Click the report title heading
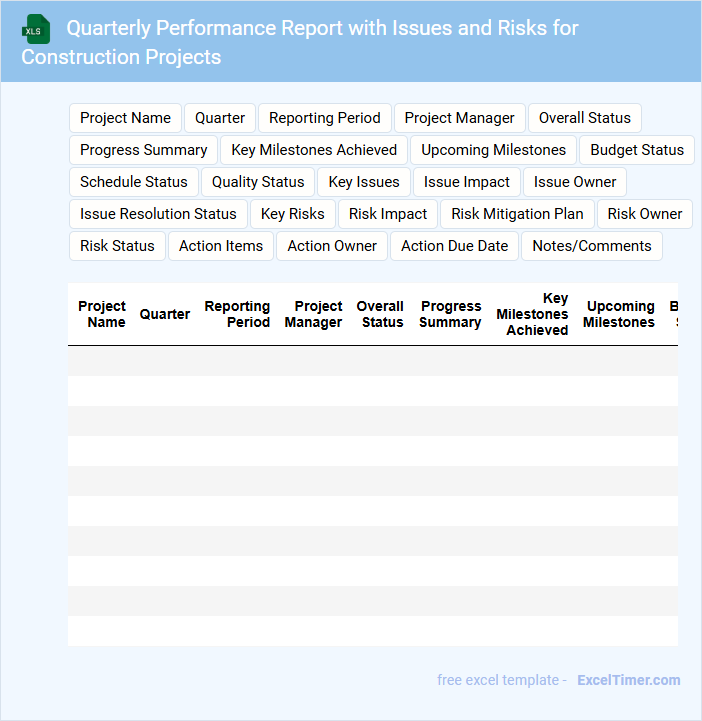The width and height of the screenshot is (702, 721). click(x=300, y=42)
